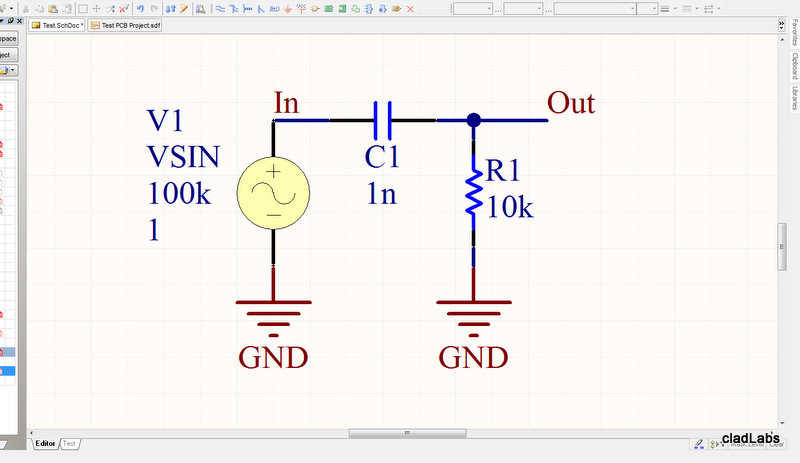
Task: Switch to the Test.SchDoc tab
Action: tap(58, 25)
